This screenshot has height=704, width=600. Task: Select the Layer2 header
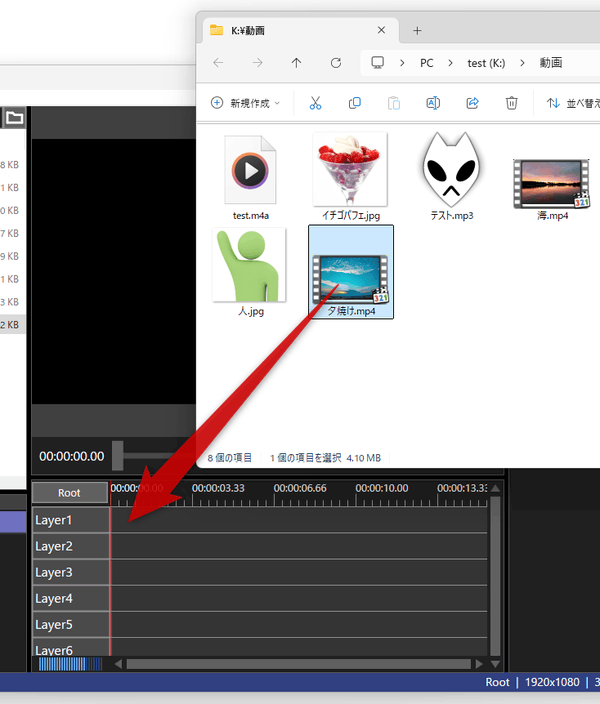(x=71, y=546)
